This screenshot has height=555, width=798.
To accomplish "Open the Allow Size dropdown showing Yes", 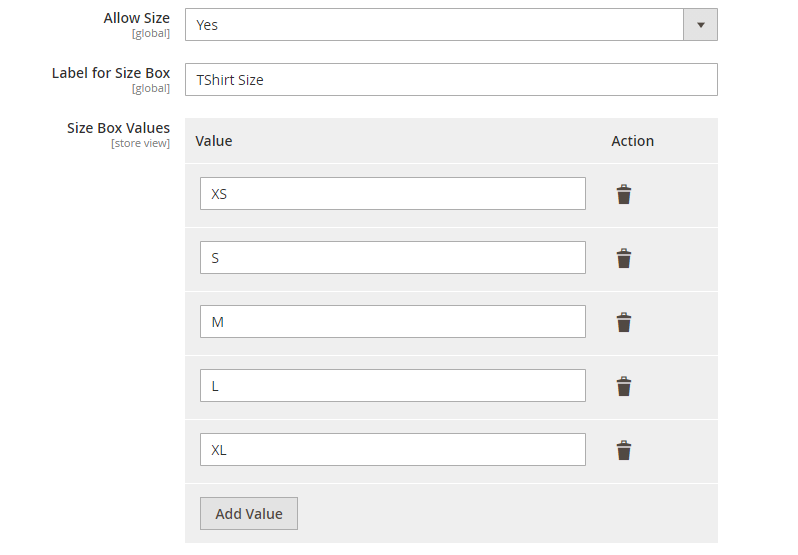I will [434, 25].
